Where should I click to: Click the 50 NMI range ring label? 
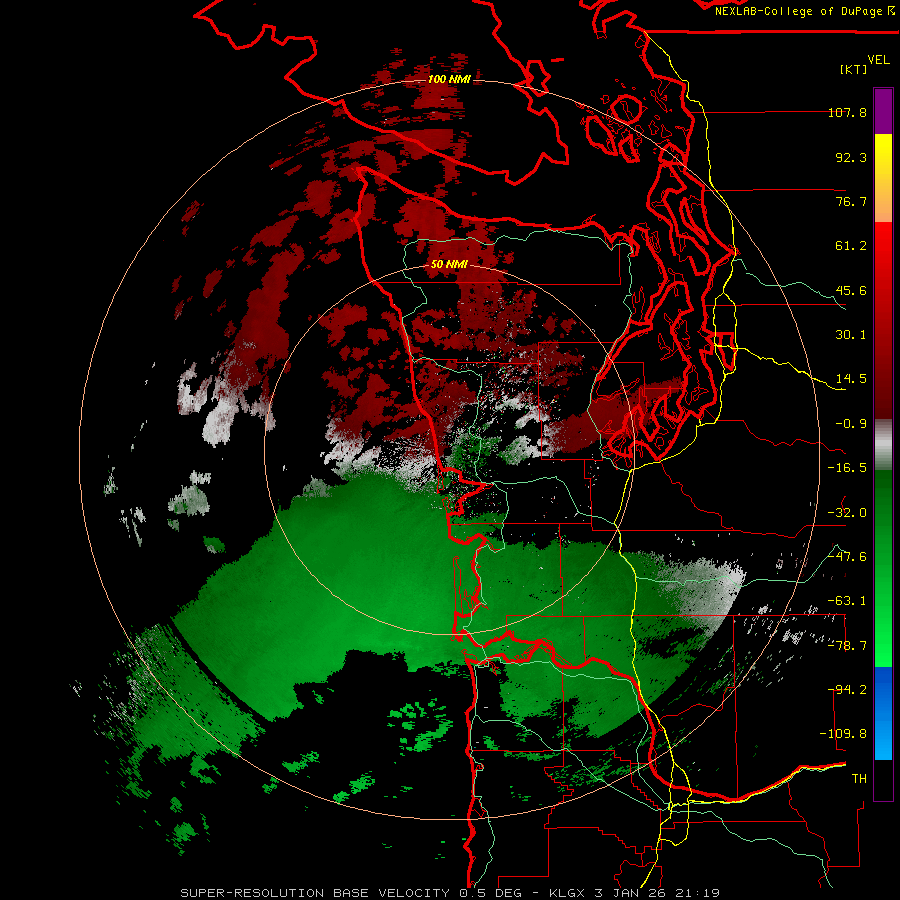click(449, 264)
